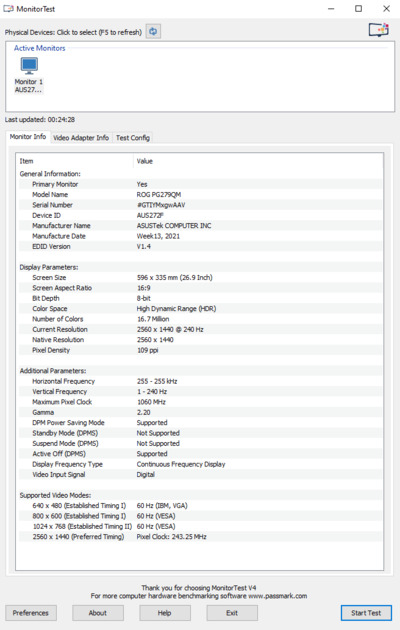Screen dimensions: 400x630
Task: Open Preferences
Action: click(x=31, y=613)
